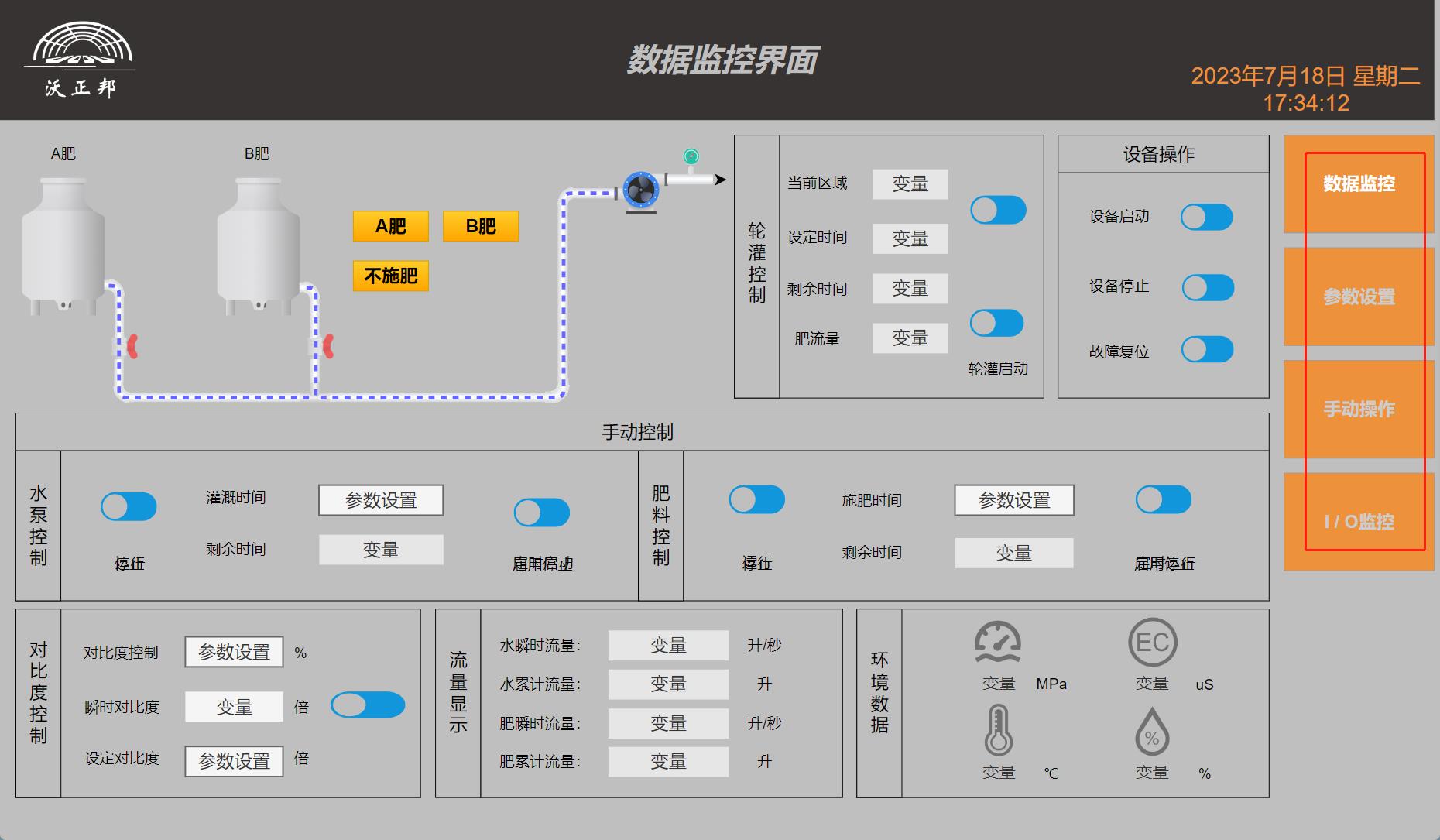
Task: Click the 水泵控制 剩余时间 变量 value
Action: 381,550
